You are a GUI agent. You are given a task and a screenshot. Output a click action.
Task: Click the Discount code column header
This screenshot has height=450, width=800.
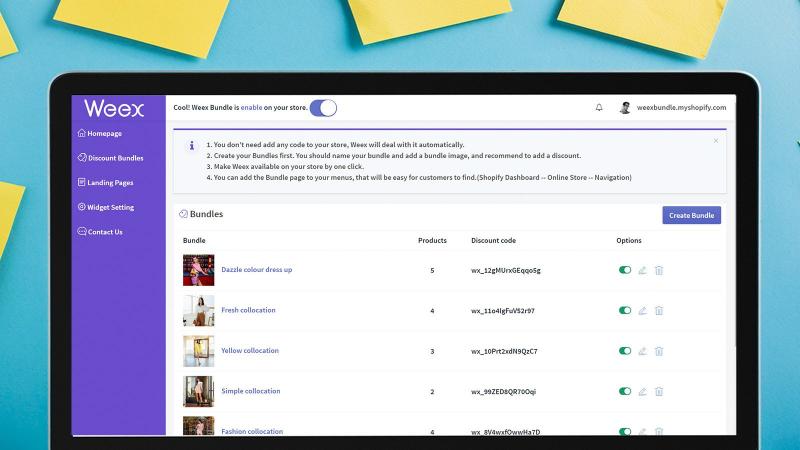493,240
